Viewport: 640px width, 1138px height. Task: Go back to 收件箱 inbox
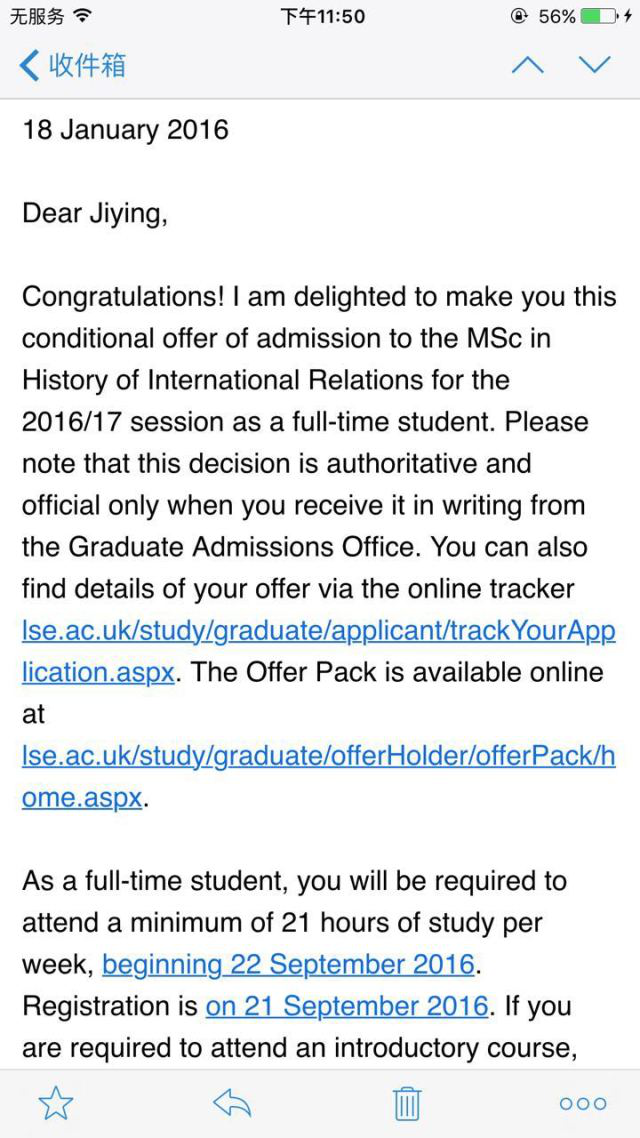tap(72, 66)
